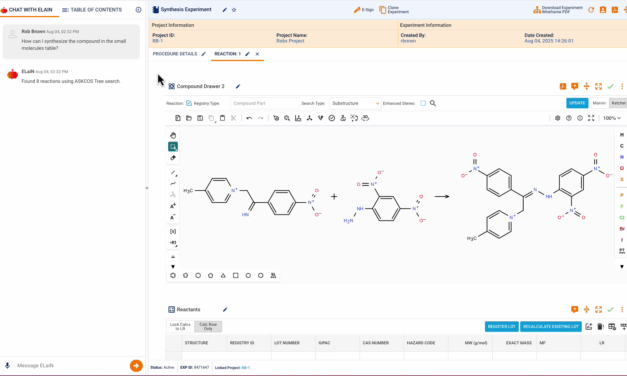Select the chain drawing tool

pos(173,184)
